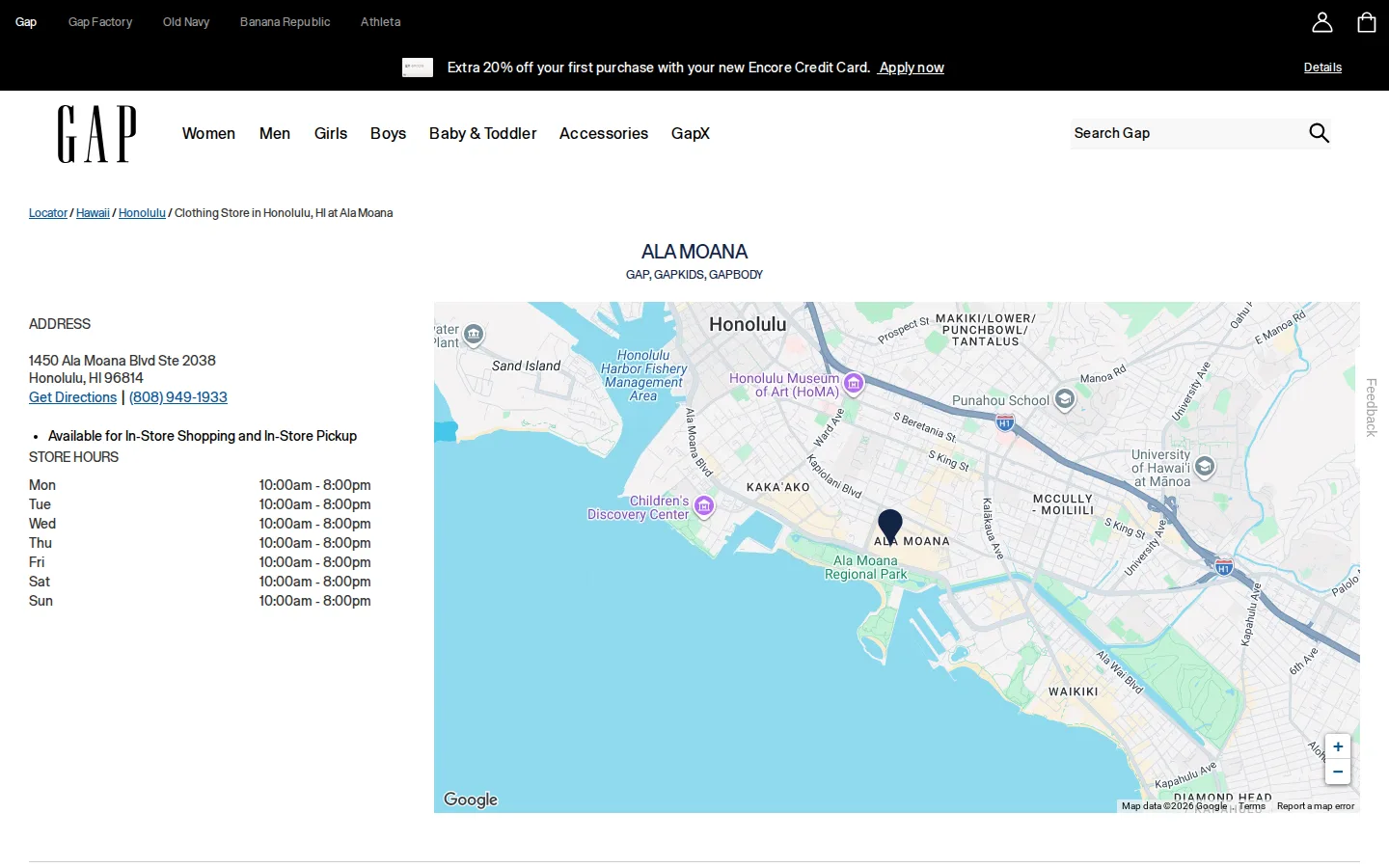Screen dimensions: 1389x868
Task: Select the Gap brand tab
Action: tap(26, 22)
